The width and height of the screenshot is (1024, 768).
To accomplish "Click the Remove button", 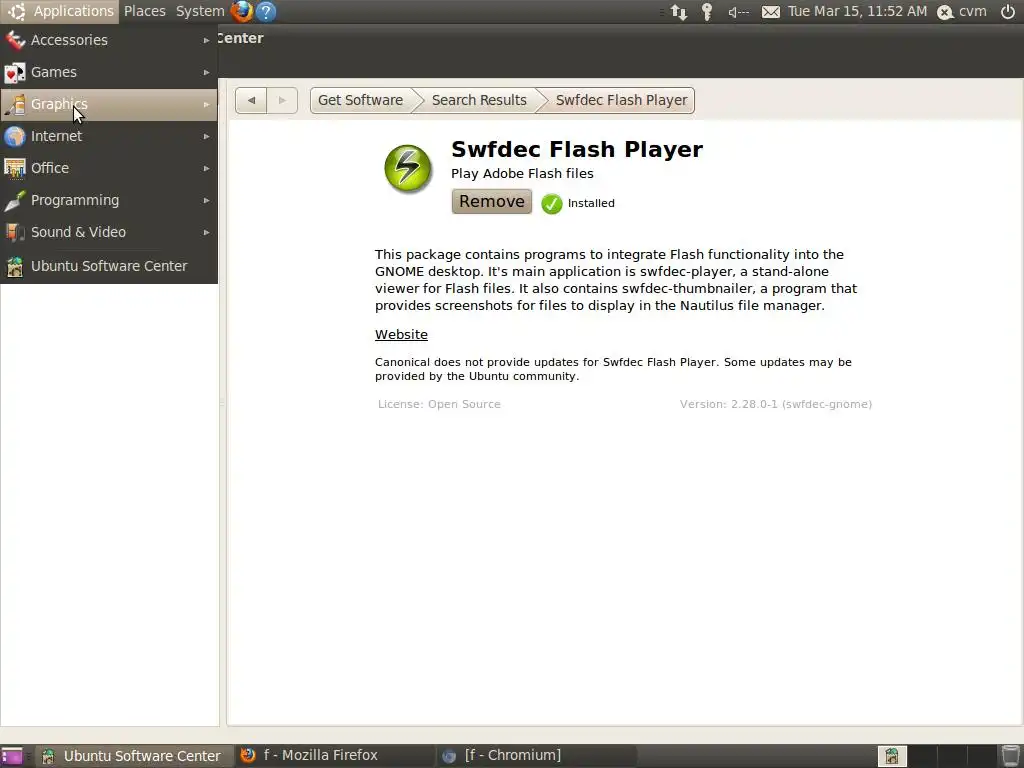I will (x=492, y=201).
